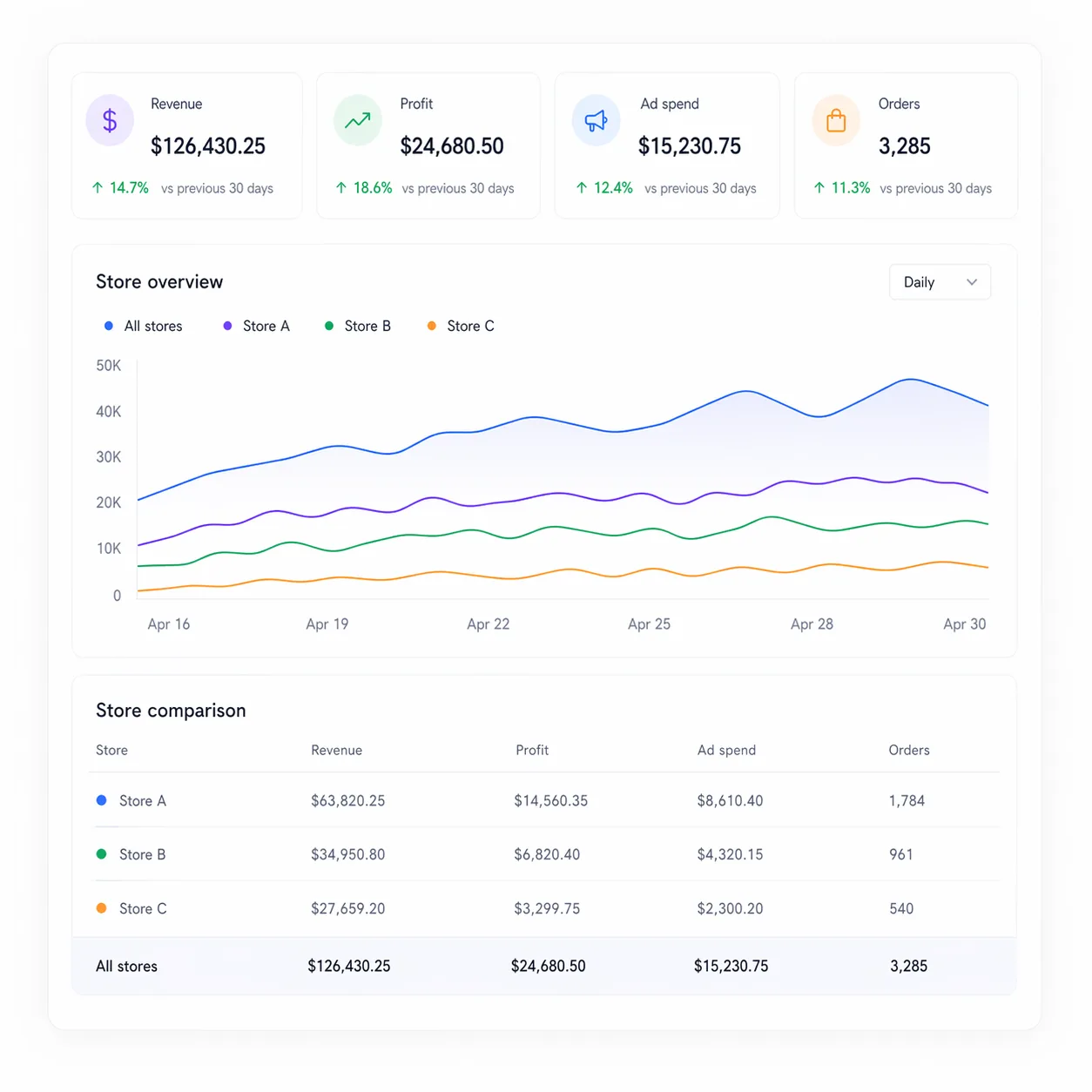Click the All stores totals row
Viewport: 1092px width, 1092px height.
126,966
